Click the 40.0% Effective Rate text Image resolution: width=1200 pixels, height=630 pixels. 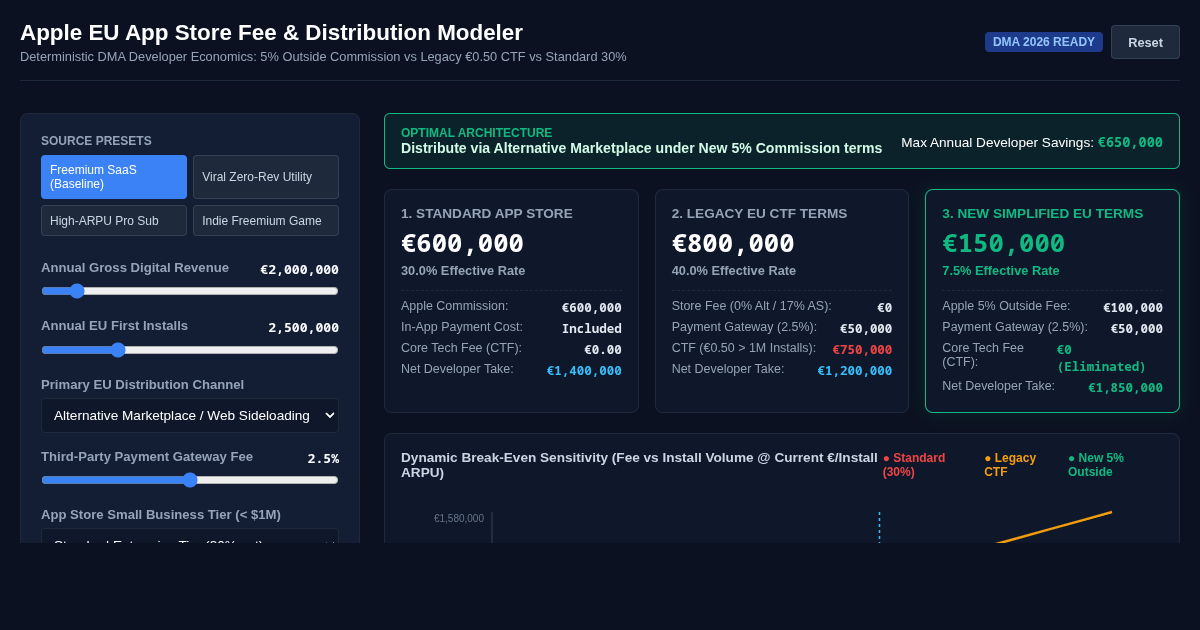pos(734,271)
